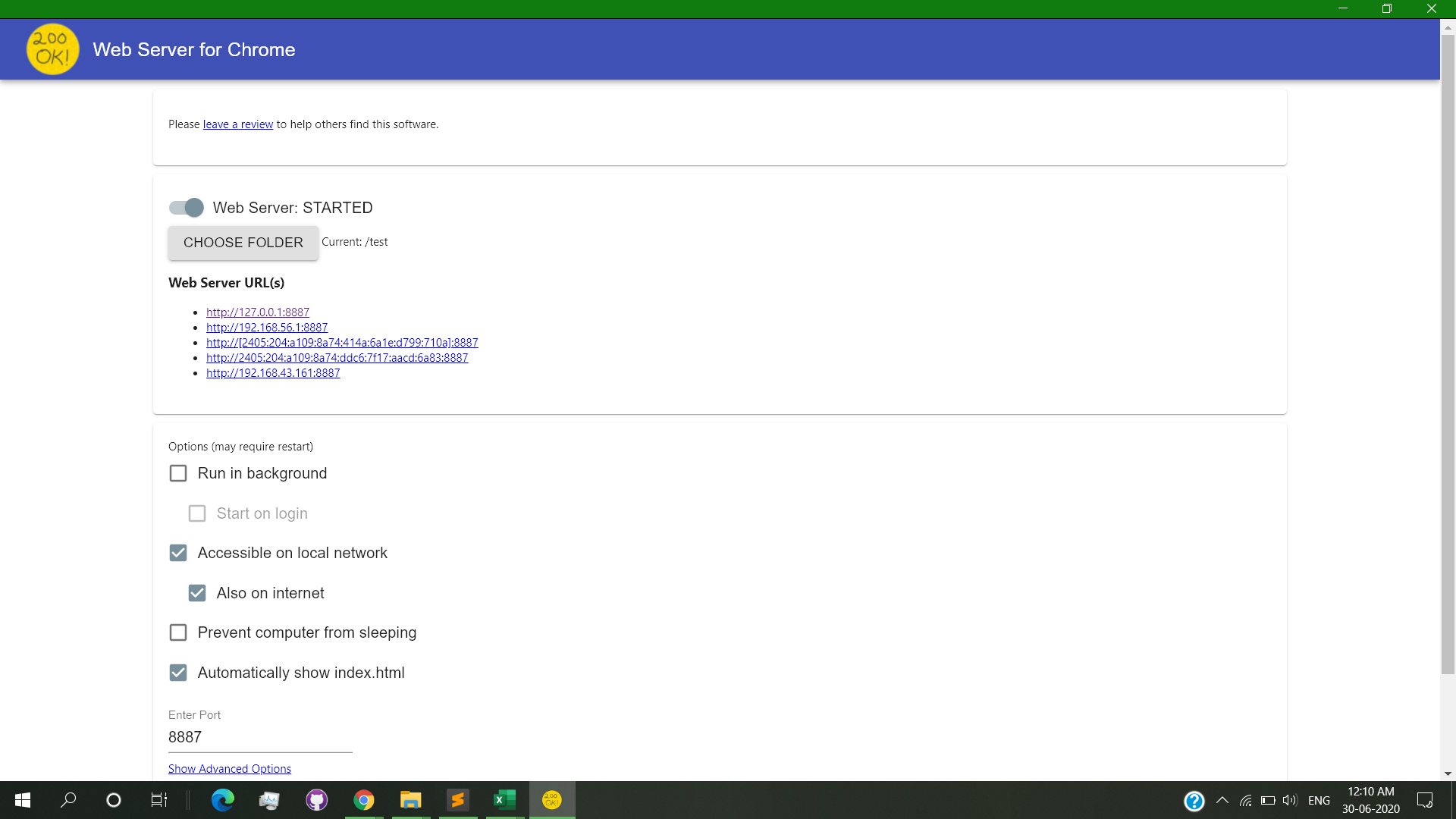
Task: Open Windows search from the taskbar
Action: pos(68,800)
